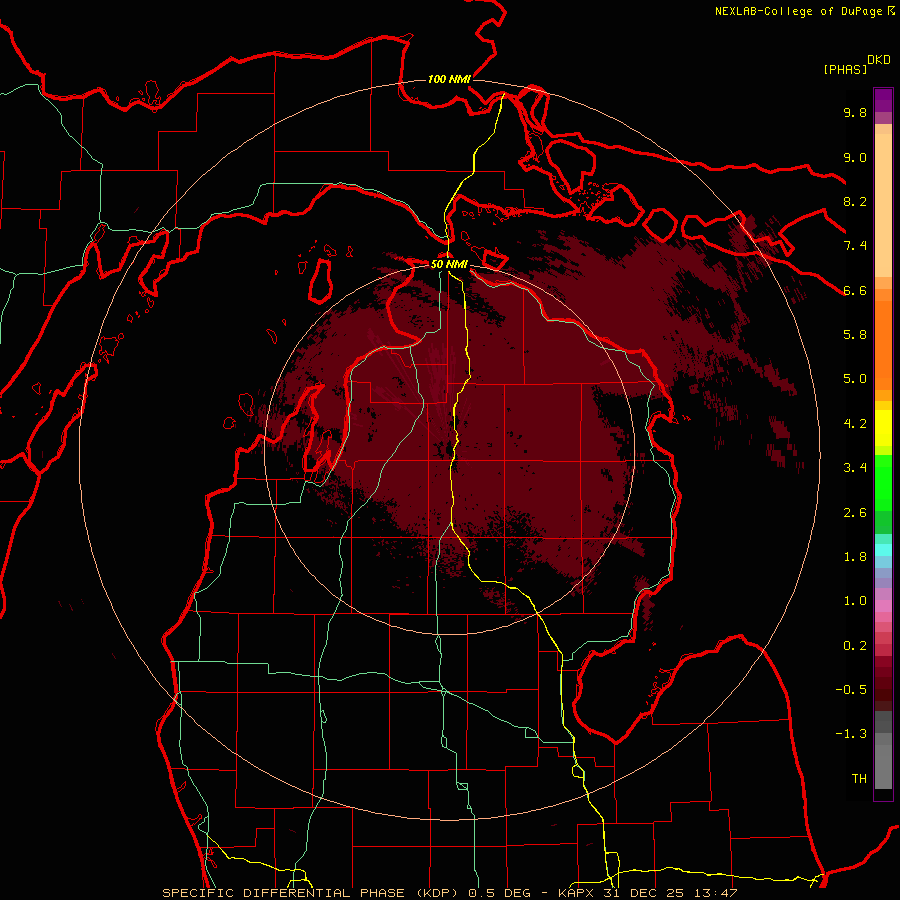This screenshot has width=900, height=900.
Task: Pick the pink band near 1.0 on scale
Action: pos(883,606)
